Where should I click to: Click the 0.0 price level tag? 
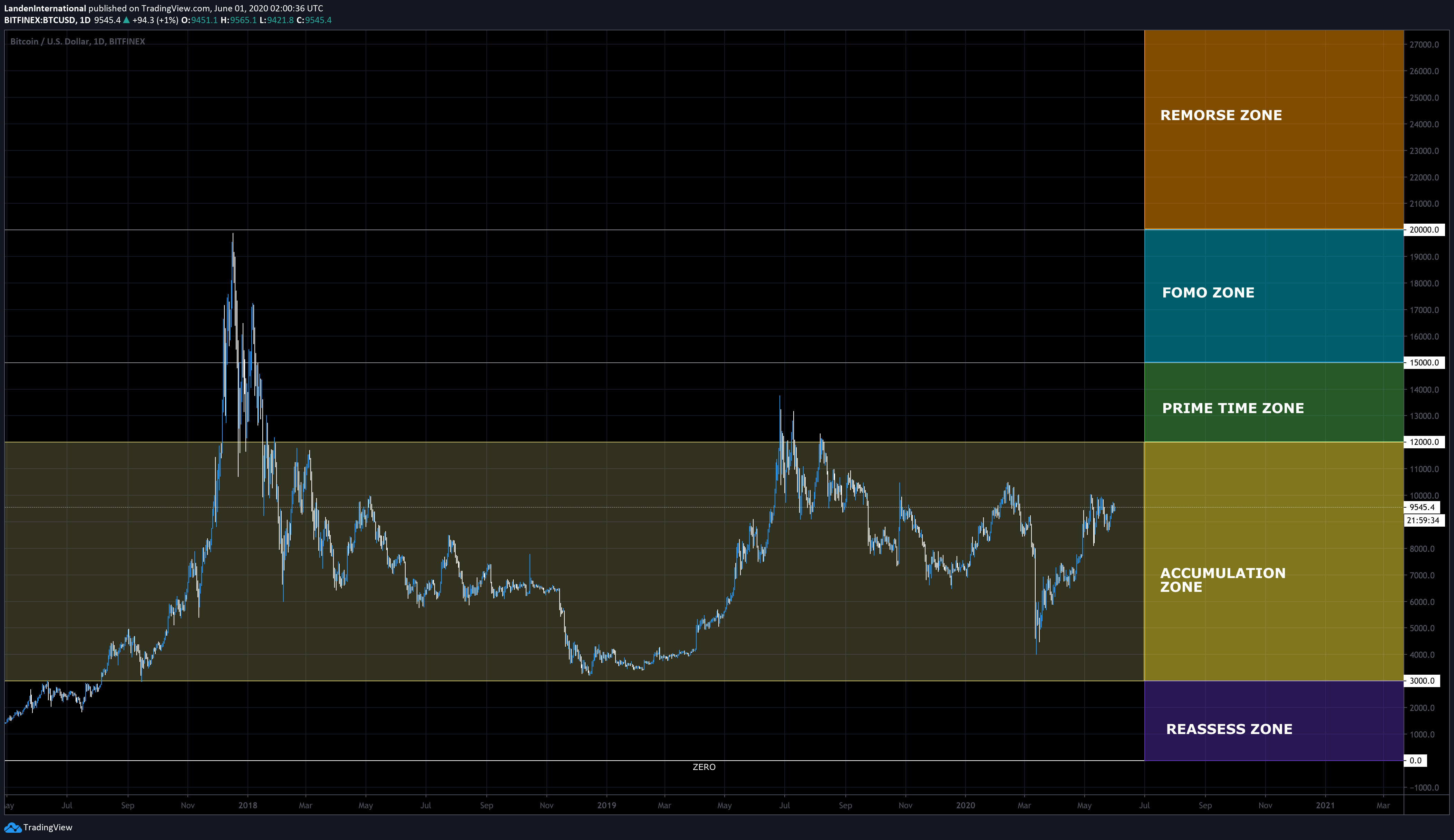[x=1415, y=760]
